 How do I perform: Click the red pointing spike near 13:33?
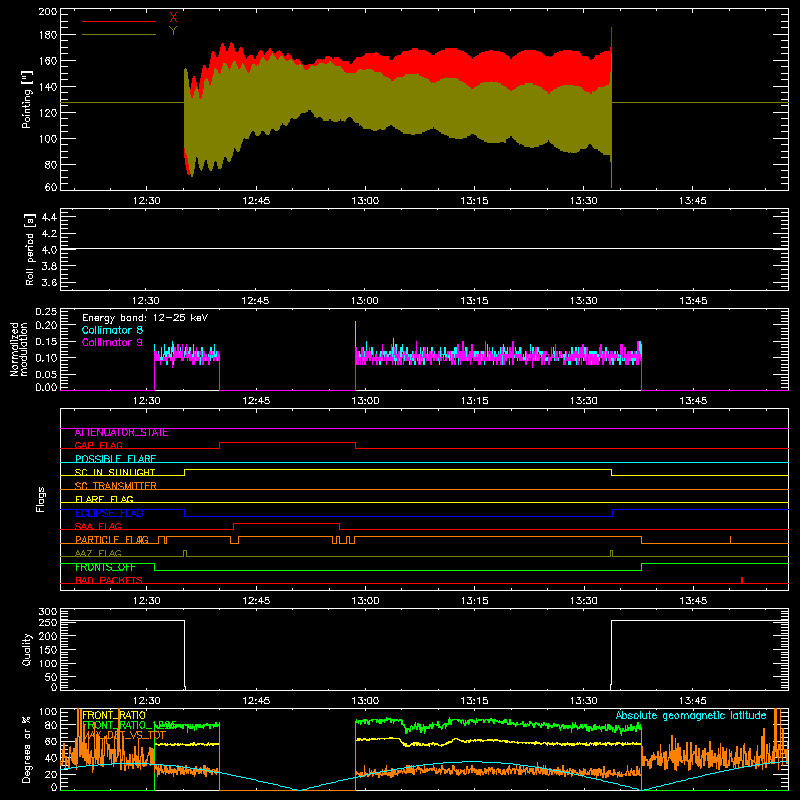click(611, 38)
